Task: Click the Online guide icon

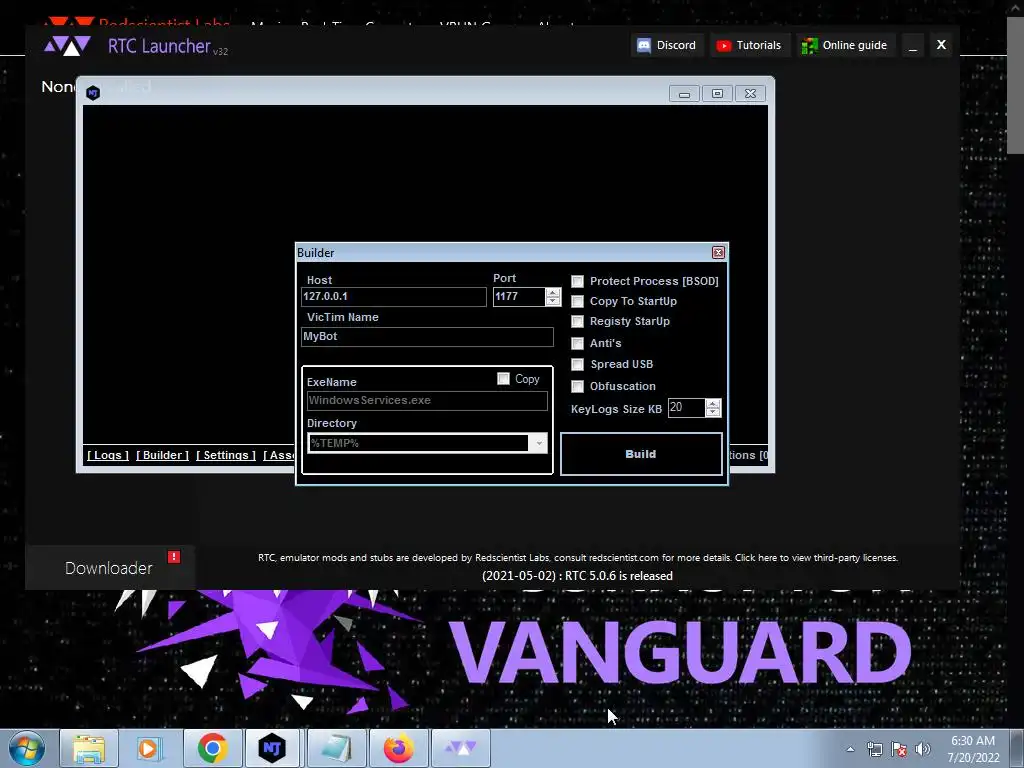Action: 809,45
